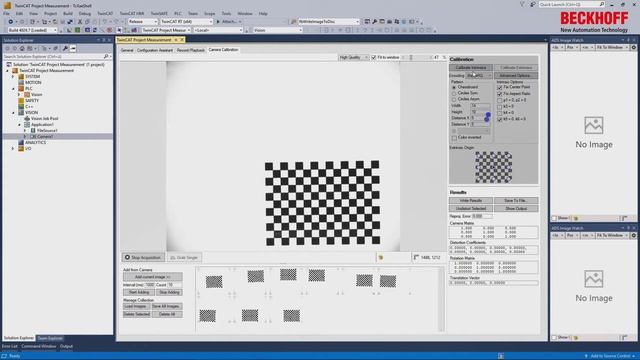The image size is (640, 360).
Task: Switch to the Configuration Assistant tab
Action: pyautogui.click(x=155, y=50)
